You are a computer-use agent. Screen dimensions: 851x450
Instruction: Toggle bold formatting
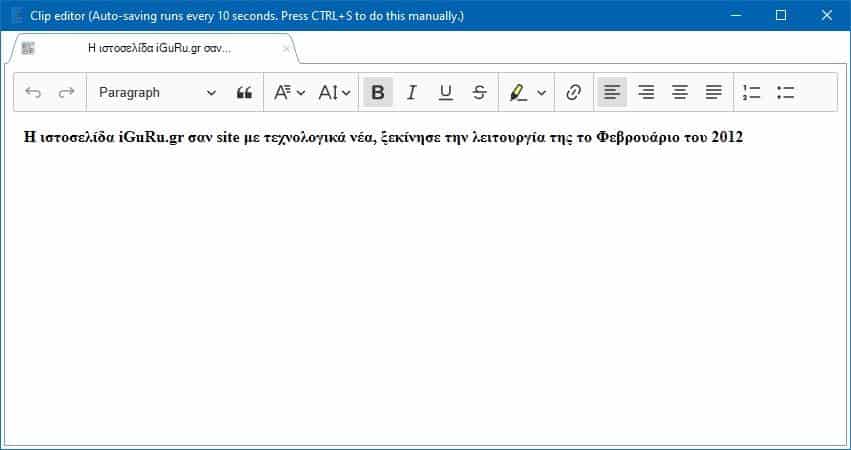pyautogui.click(x=378, y=92)
